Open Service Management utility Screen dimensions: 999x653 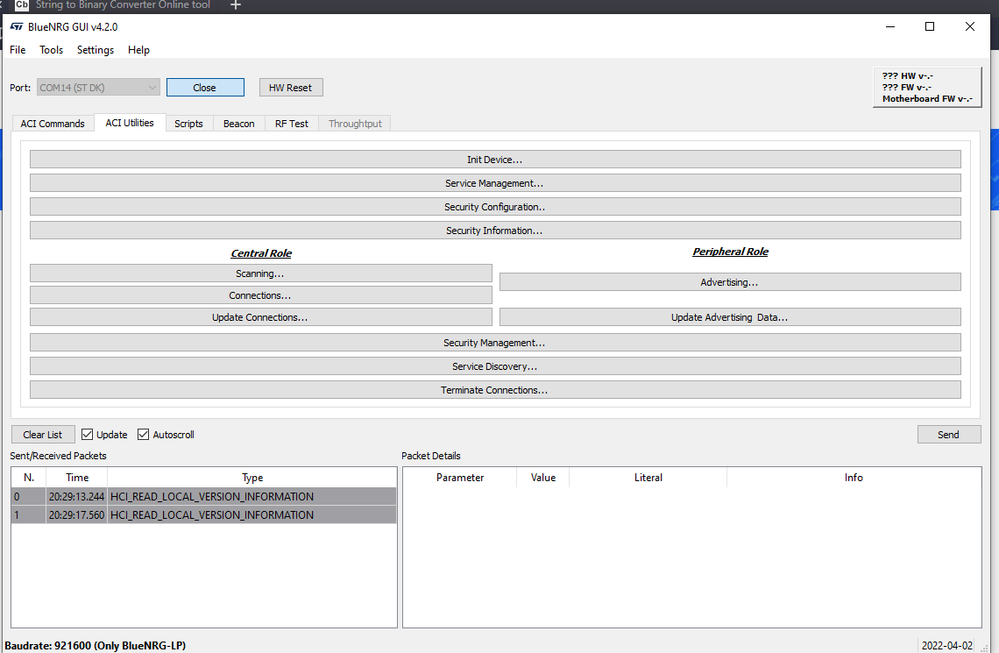click(x=495, y=183)
